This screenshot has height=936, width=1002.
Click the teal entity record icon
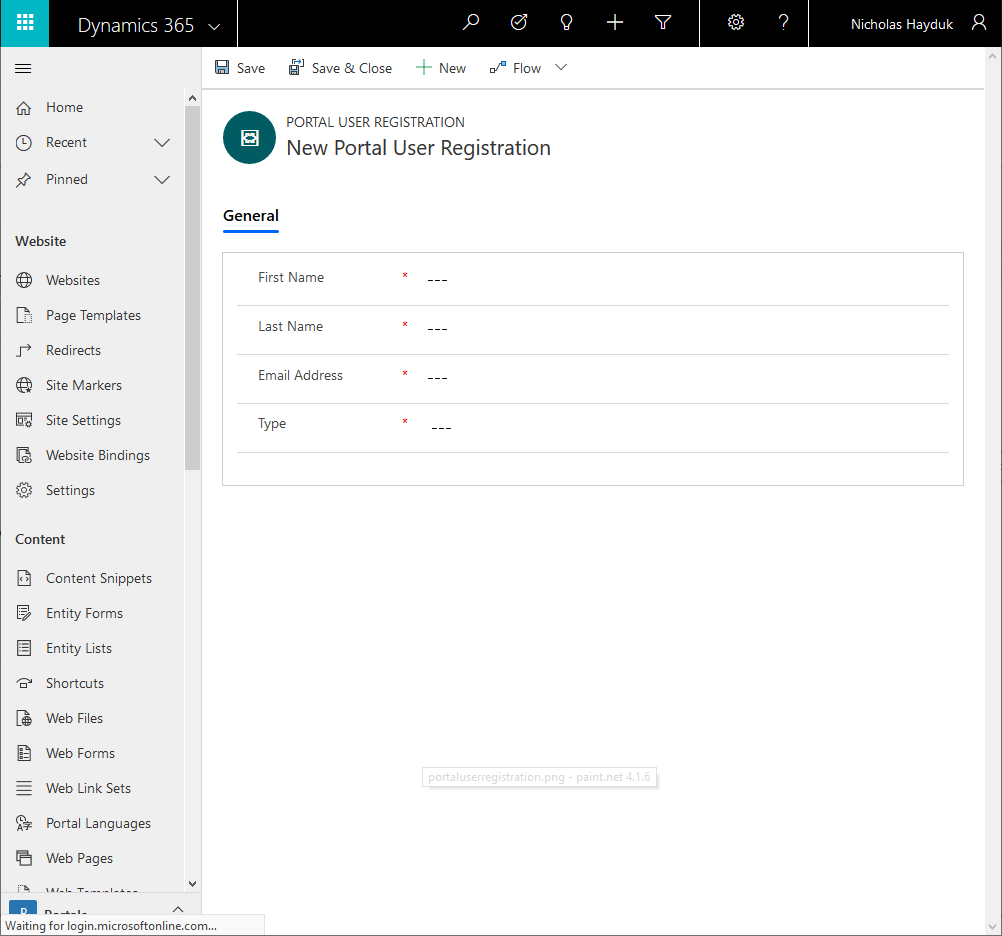249,137
